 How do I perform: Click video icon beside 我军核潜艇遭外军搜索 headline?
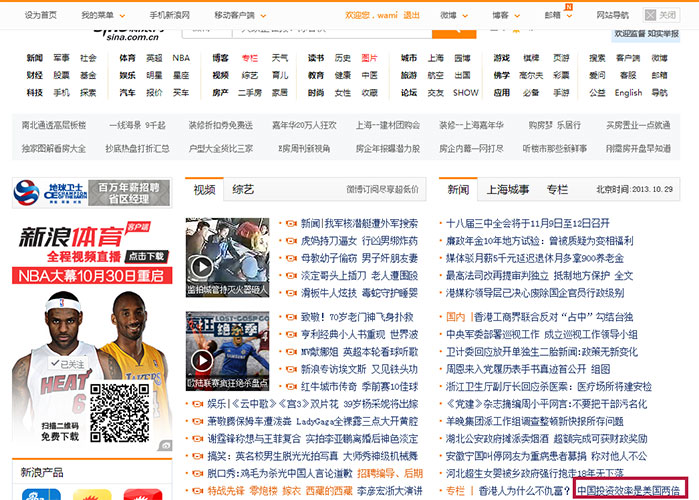(291, 224)
